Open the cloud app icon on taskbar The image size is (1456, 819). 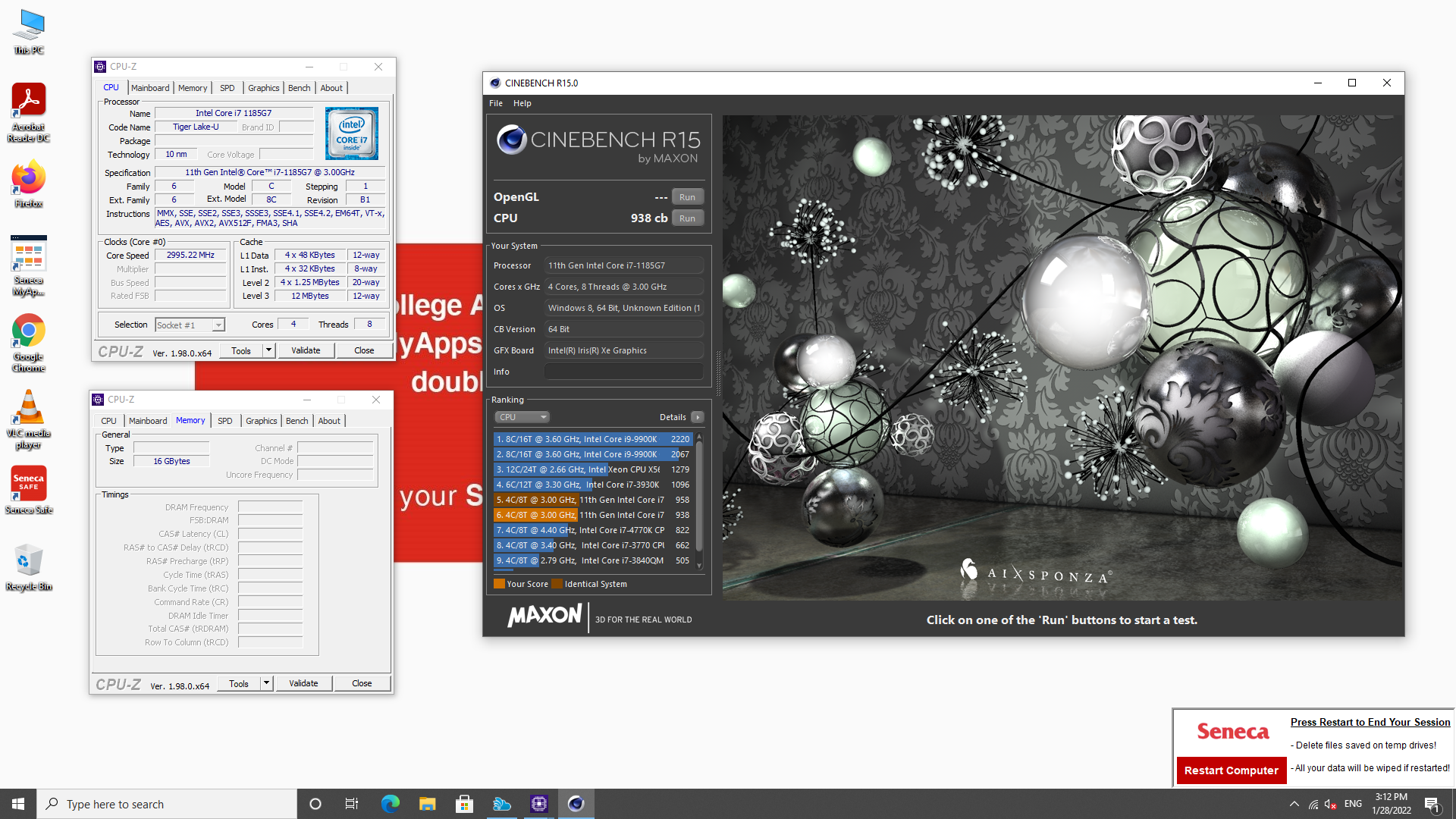pyautogui.click(x=501, y=804)
